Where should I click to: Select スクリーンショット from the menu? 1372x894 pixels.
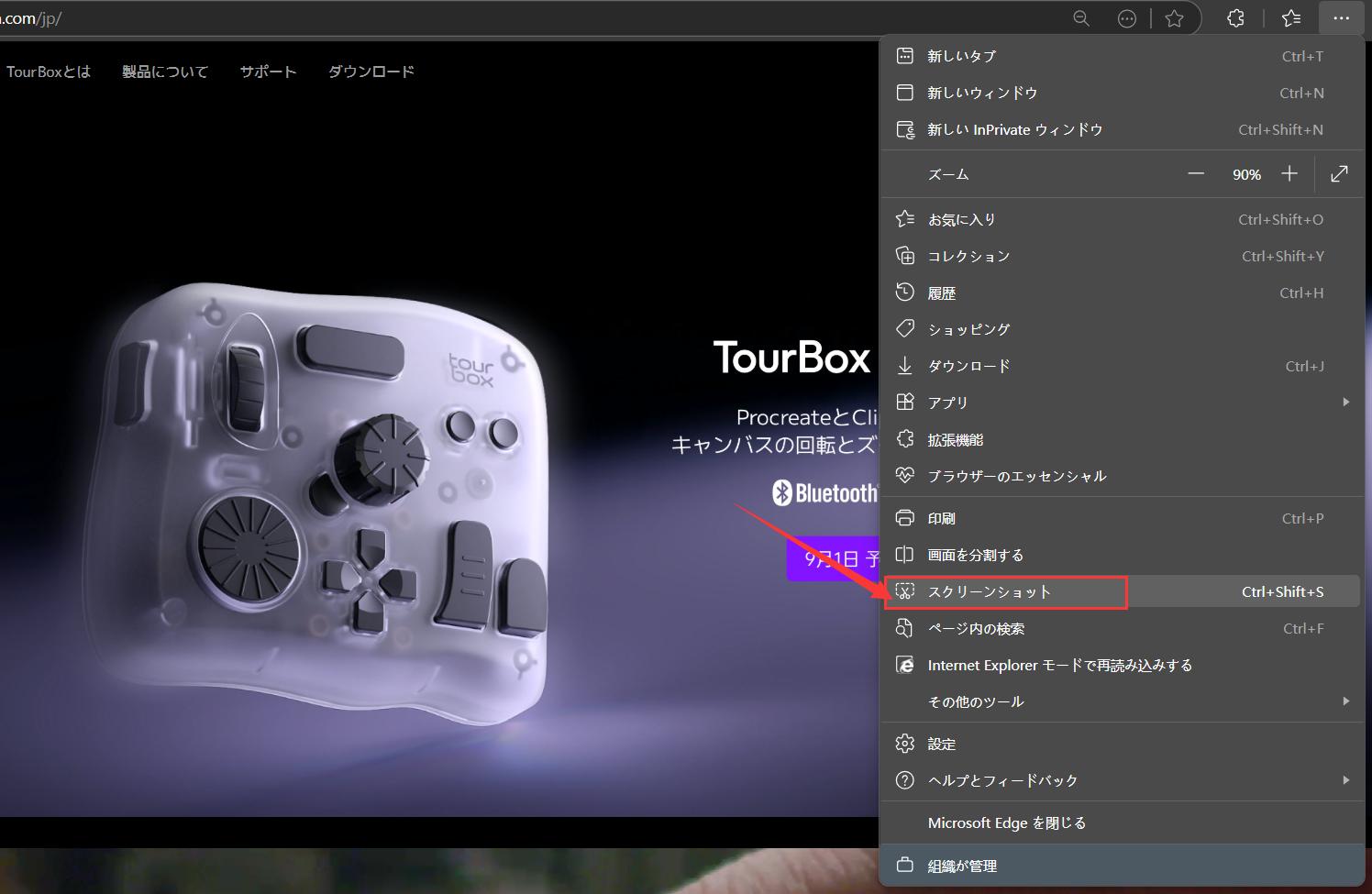click(x=1123, y=591)
